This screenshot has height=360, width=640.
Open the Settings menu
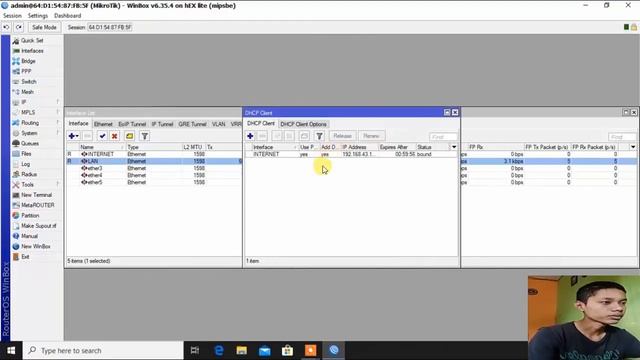click(38, 16)
